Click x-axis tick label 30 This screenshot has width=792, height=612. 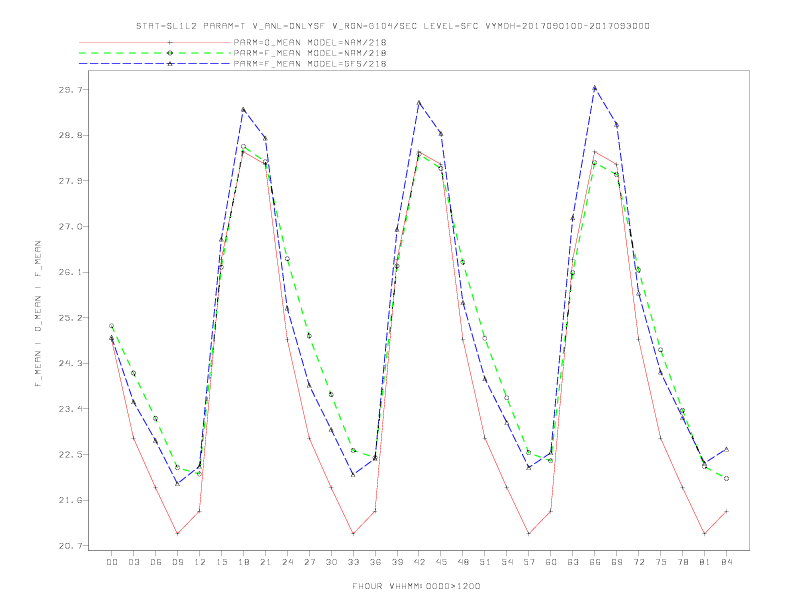click(331, 562)
